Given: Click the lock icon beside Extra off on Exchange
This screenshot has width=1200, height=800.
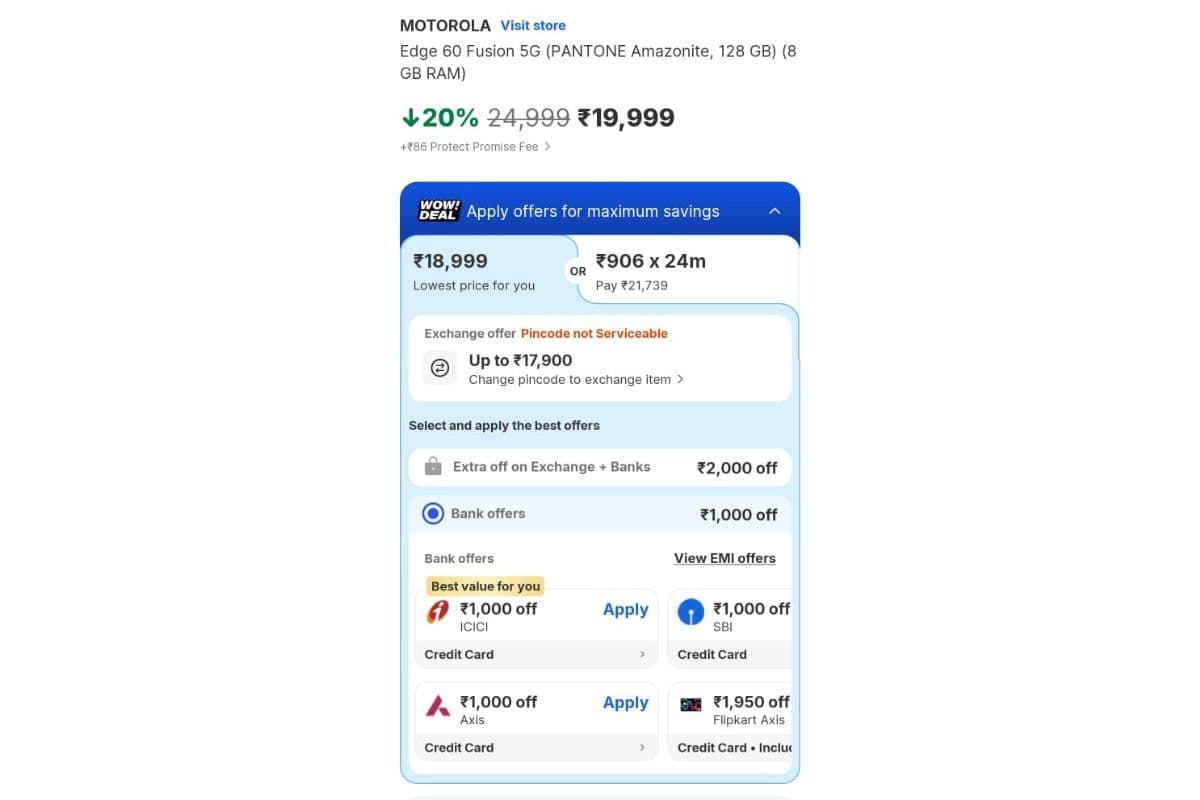Looking at the screenshot, I should click(x=434, y=466).
